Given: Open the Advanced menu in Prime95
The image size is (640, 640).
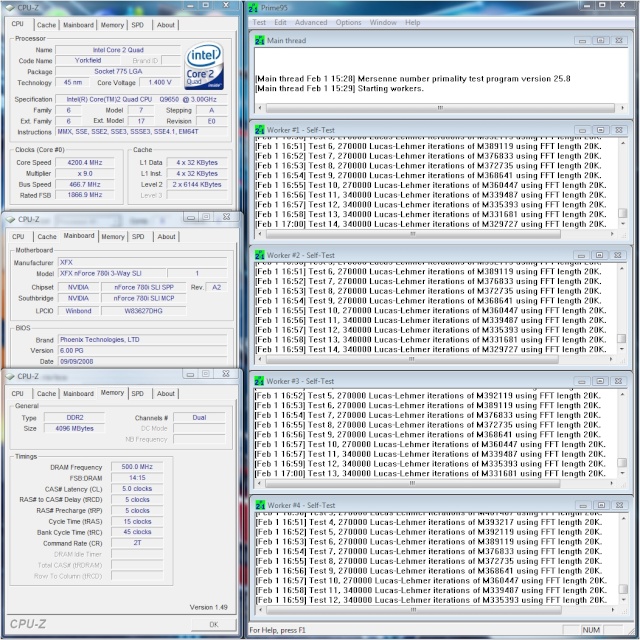Looking at the screenshot, I should pos(311,22).
